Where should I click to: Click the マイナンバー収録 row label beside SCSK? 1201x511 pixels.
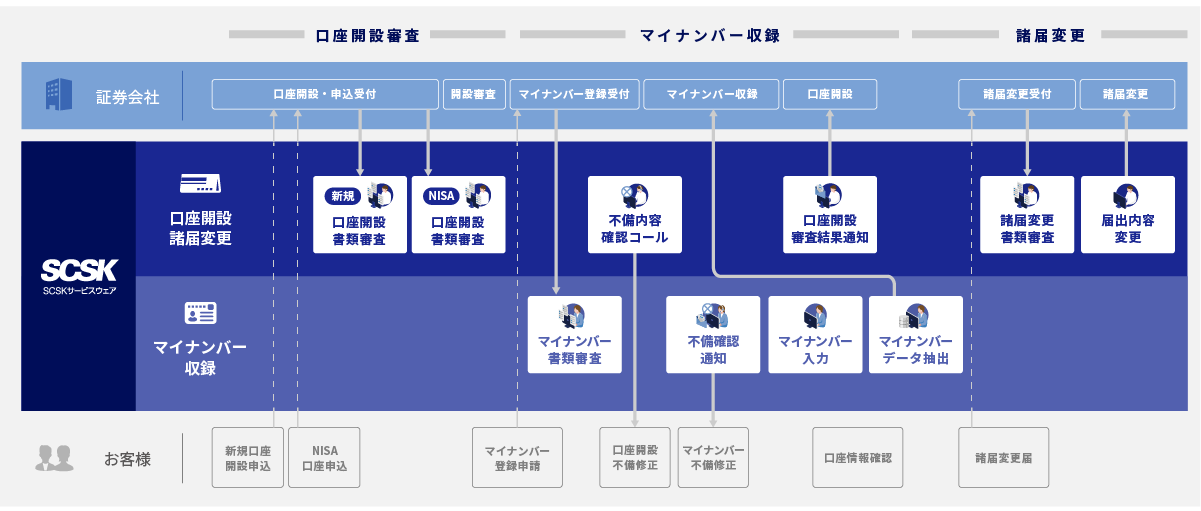200,358
